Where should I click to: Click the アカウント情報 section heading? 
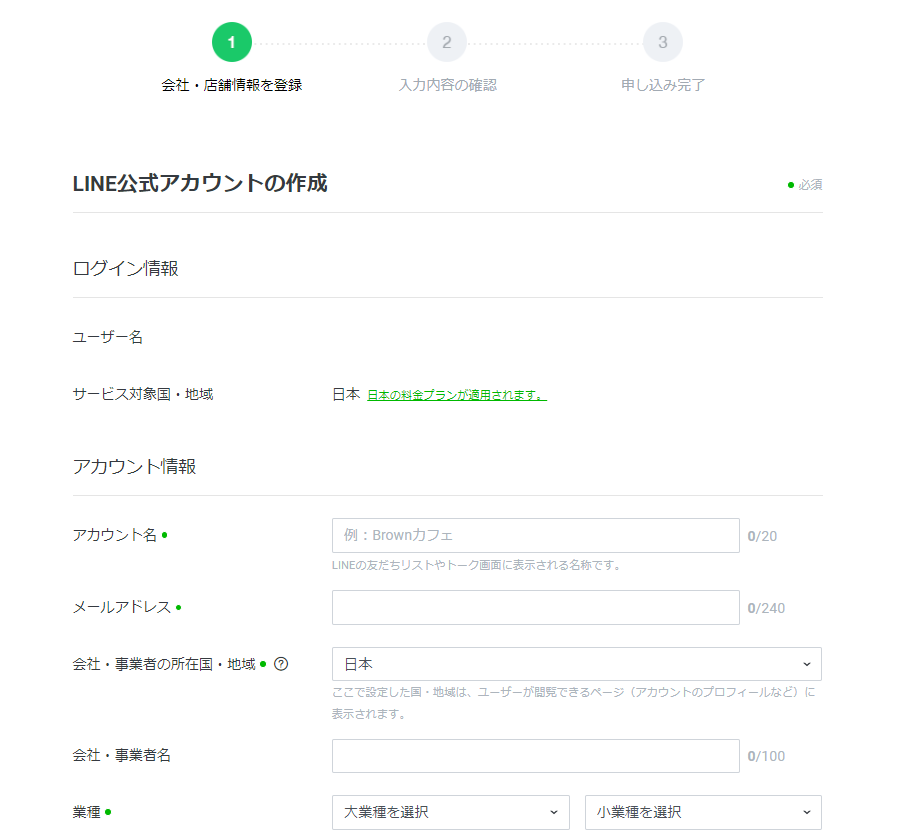tap(134, 466)
